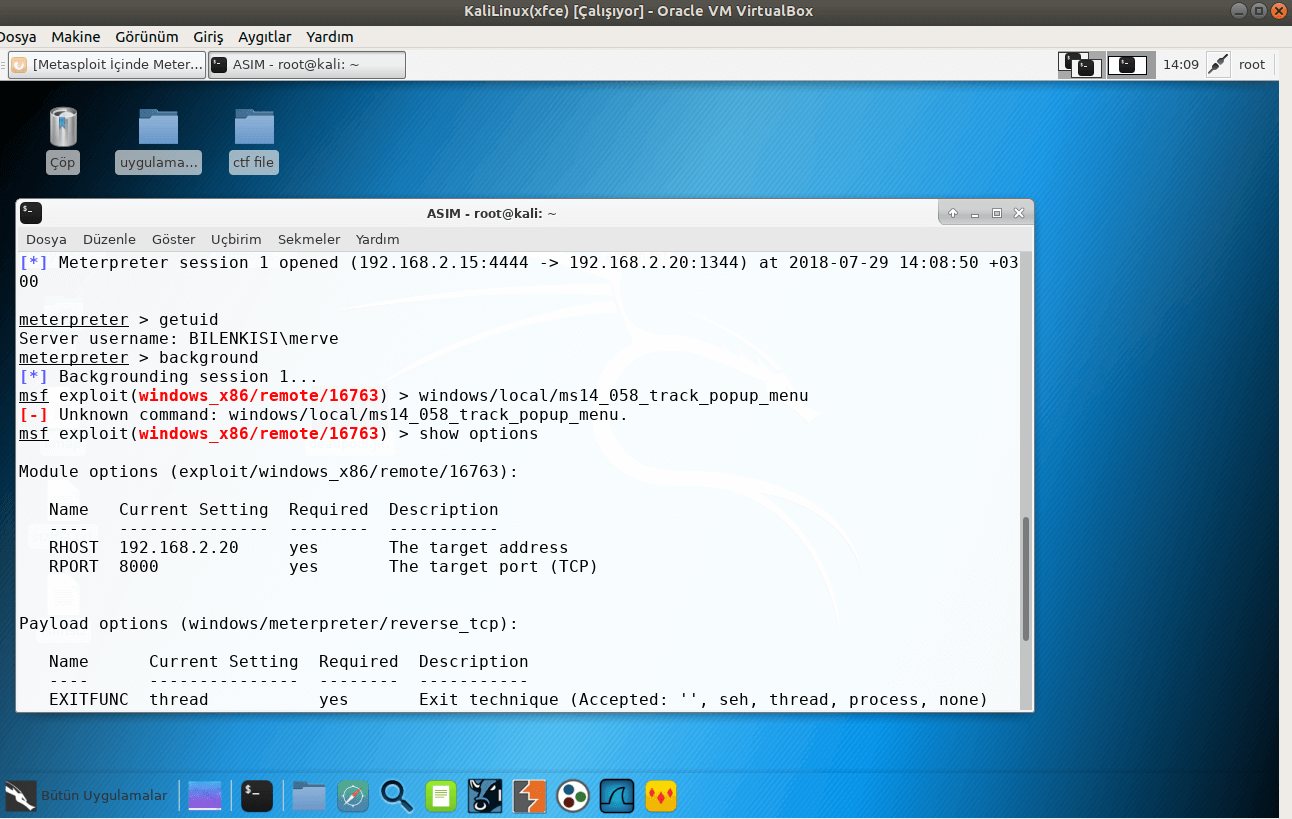This screenshot has width=1292, height=819.
Task: Click the roll-up arrow button in terminal title bar
Action: [953, 213]
